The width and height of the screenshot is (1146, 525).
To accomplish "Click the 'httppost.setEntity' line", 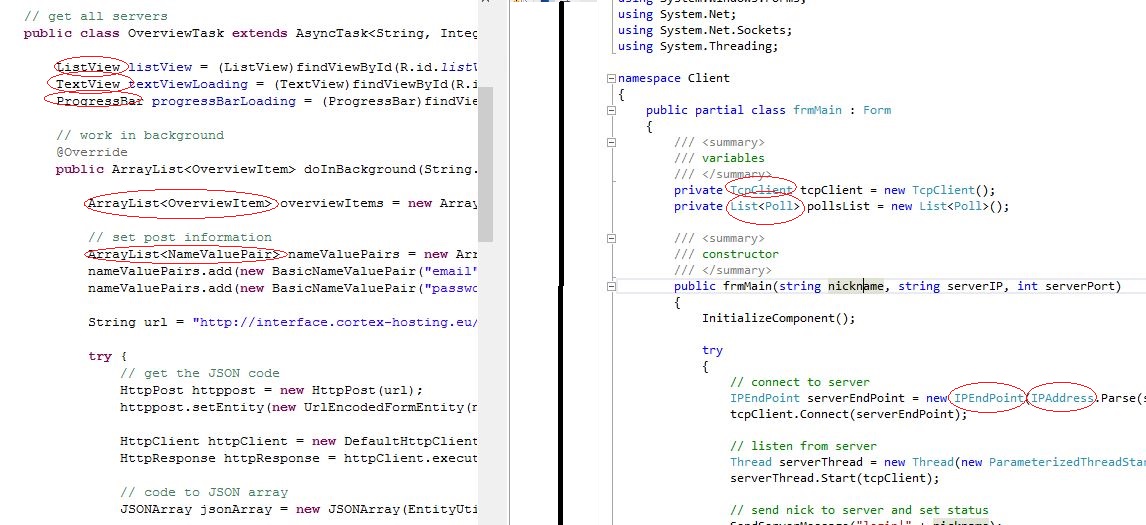I will point(299,407).
